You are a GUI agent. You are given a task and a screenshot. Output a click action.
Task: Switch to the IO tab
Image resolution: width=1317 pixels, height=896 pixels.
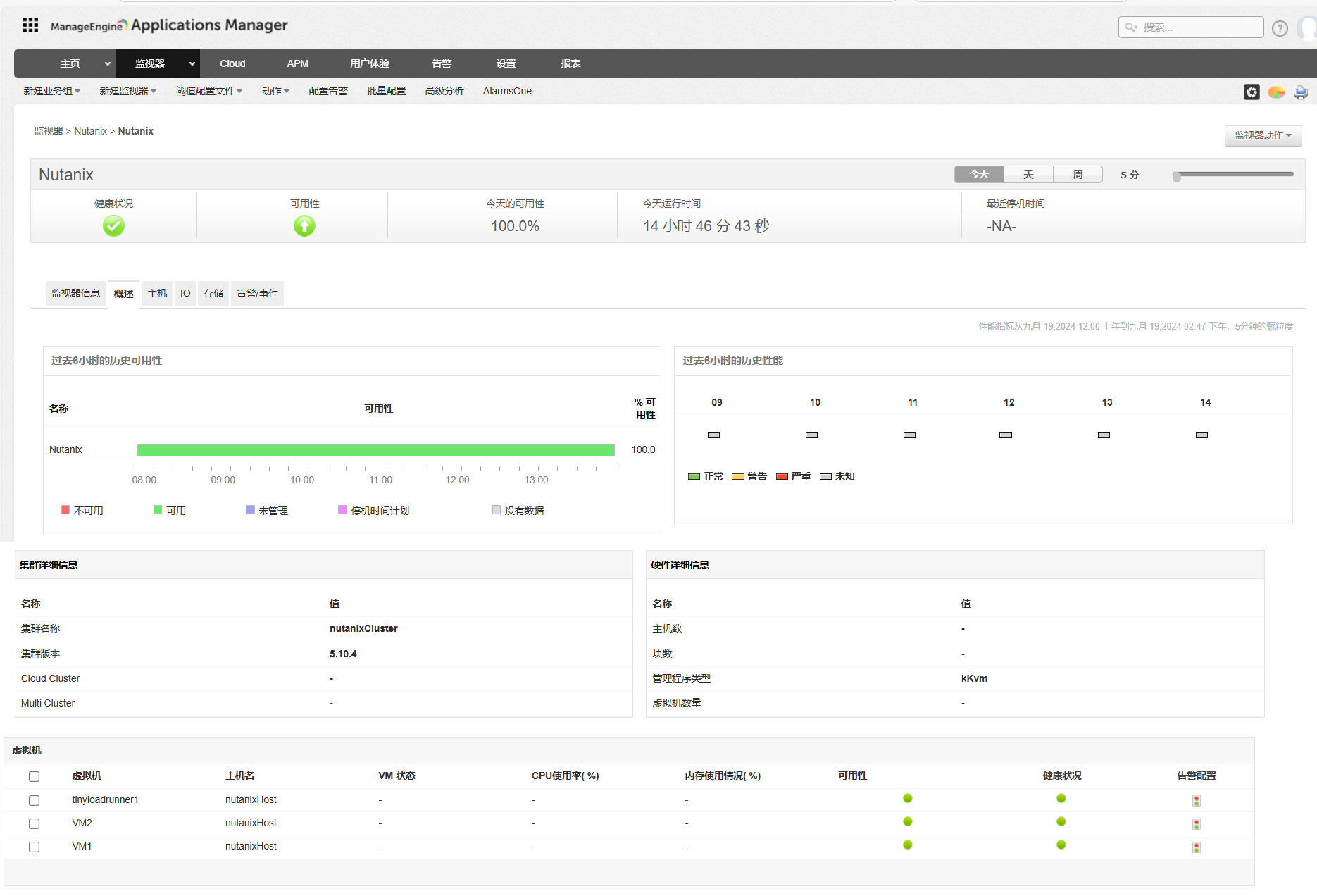coord(185,294)
